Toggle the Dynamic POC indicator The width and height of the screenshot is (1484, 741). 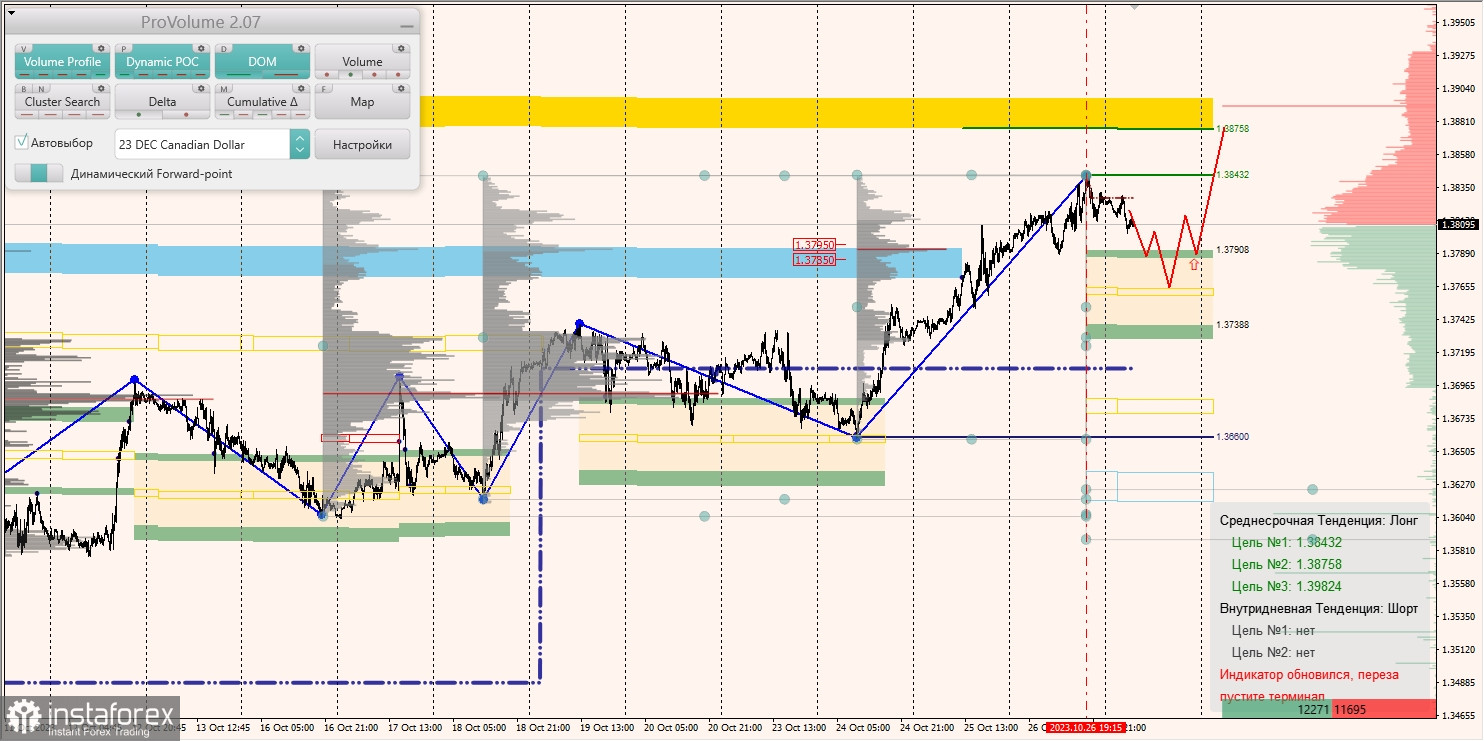pyautogui.click(x=162, y=61)
